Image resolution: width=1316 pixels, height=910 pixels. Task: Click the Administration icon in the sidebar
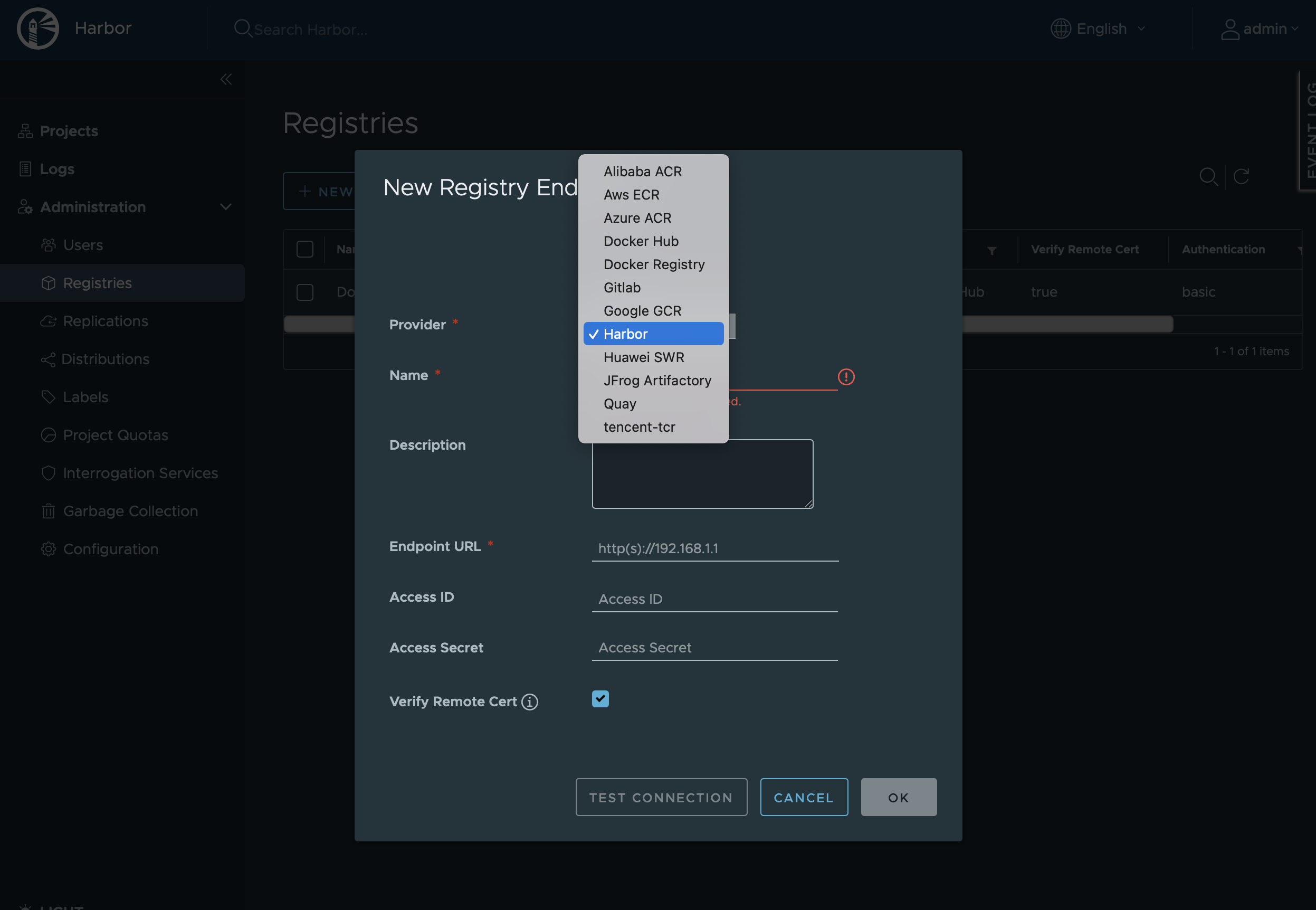click(x=25, y=207)
